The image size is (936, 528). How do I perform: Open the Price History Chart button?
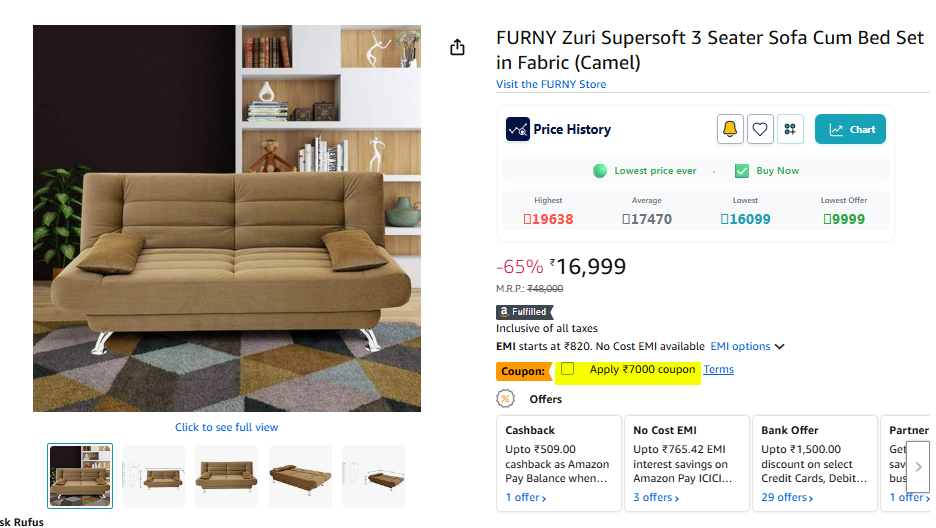pos(850,129)
